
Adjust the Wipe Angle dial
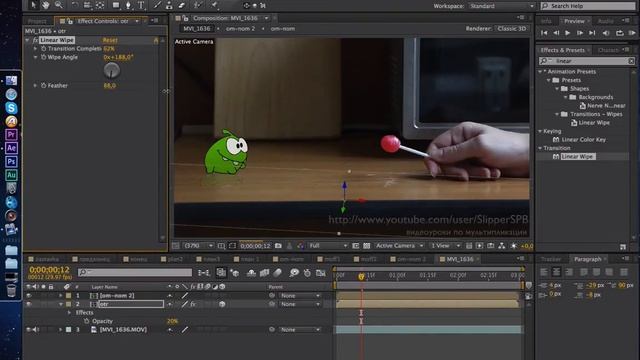pos(111,70)
